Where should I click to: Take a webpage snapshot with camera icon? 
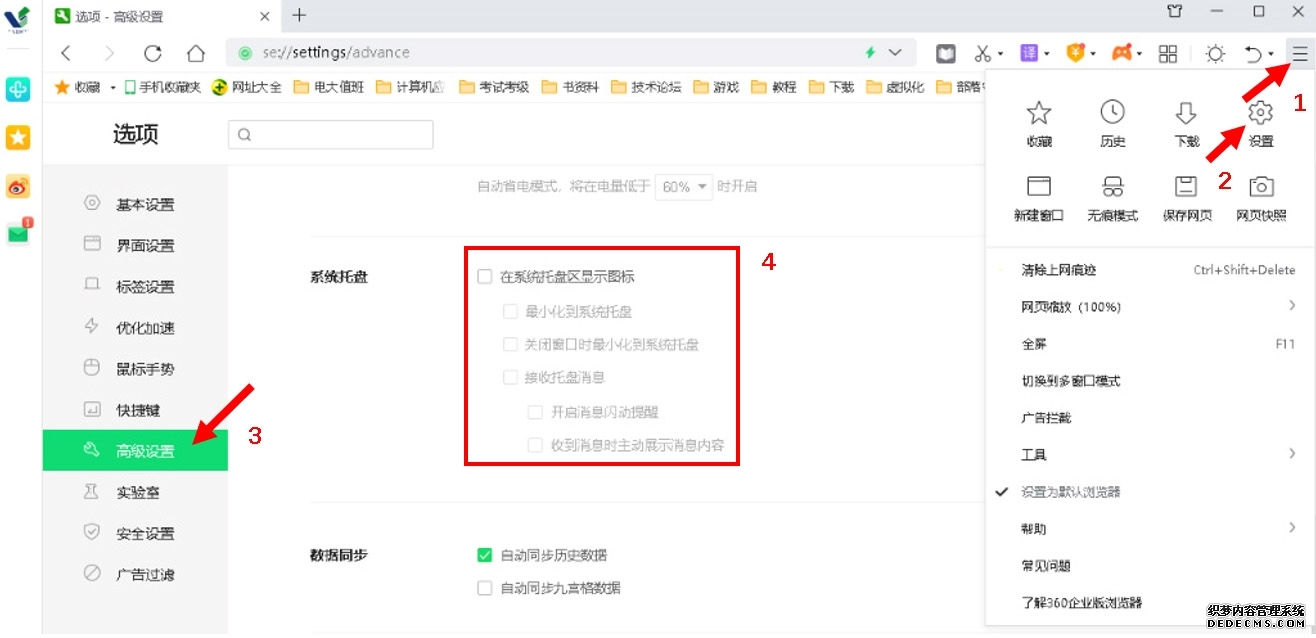coord(1261,187)
